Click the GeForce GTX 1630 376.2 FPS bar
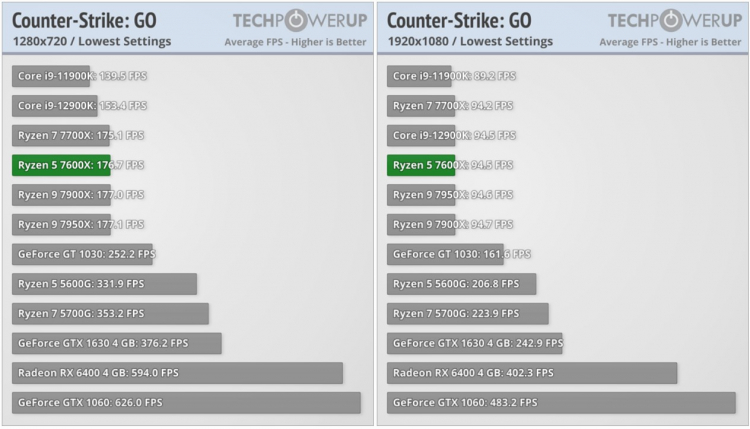This screenshot has width=750, height=429. click(116, 343)
